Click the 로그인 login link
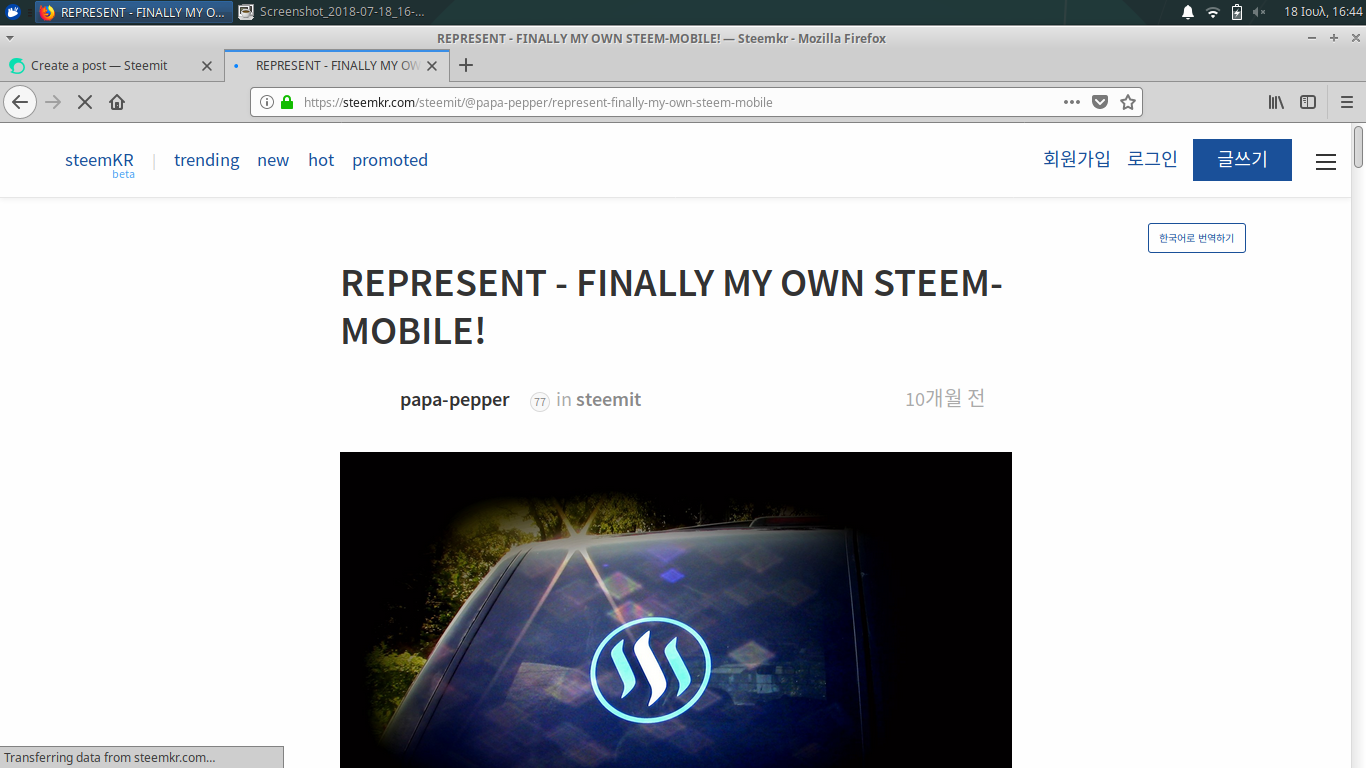Image resolution: width=1366 pixels, height=768 pixels. click(x=1152, y=159)
